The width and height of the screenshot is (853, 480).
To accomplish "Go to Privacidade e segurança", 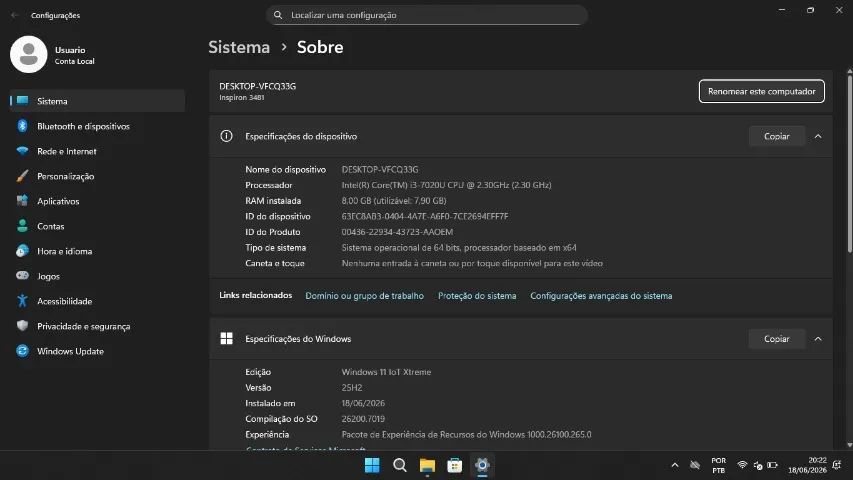I will 97,327.
